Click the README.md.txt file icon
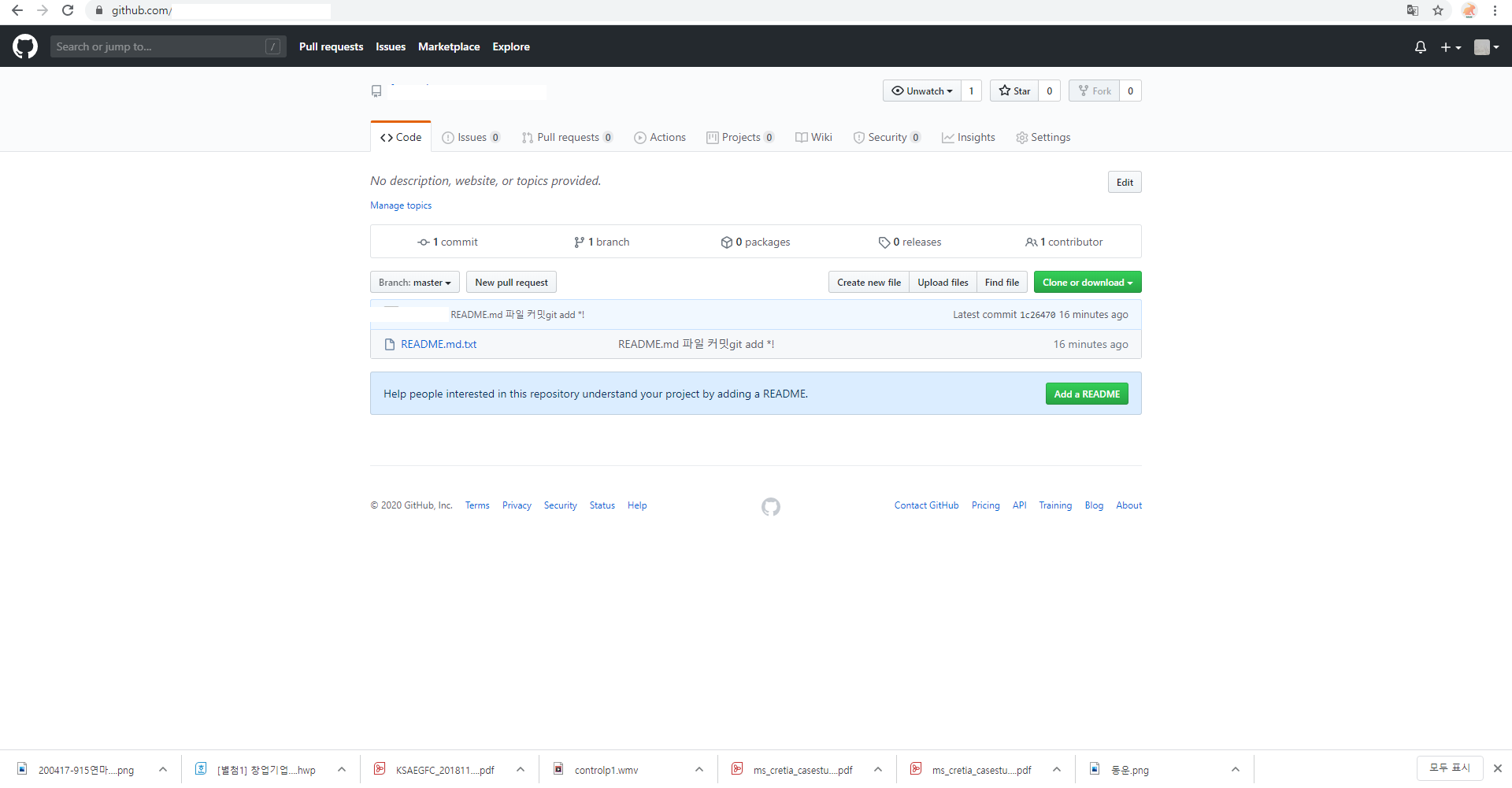The width and height of the screenshot is (1512, 788). [x=389, y=344]
